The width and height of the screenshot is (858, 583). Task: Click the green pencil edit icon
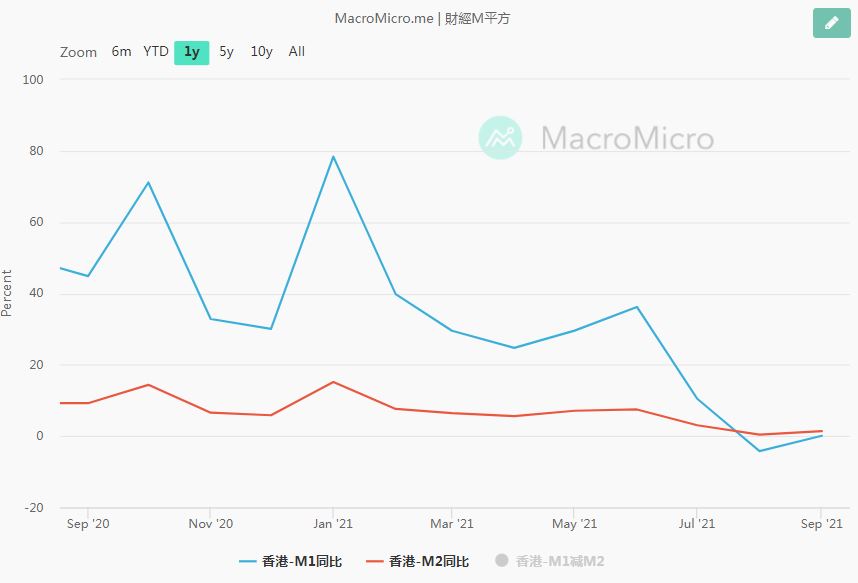(x=831, y=22)
